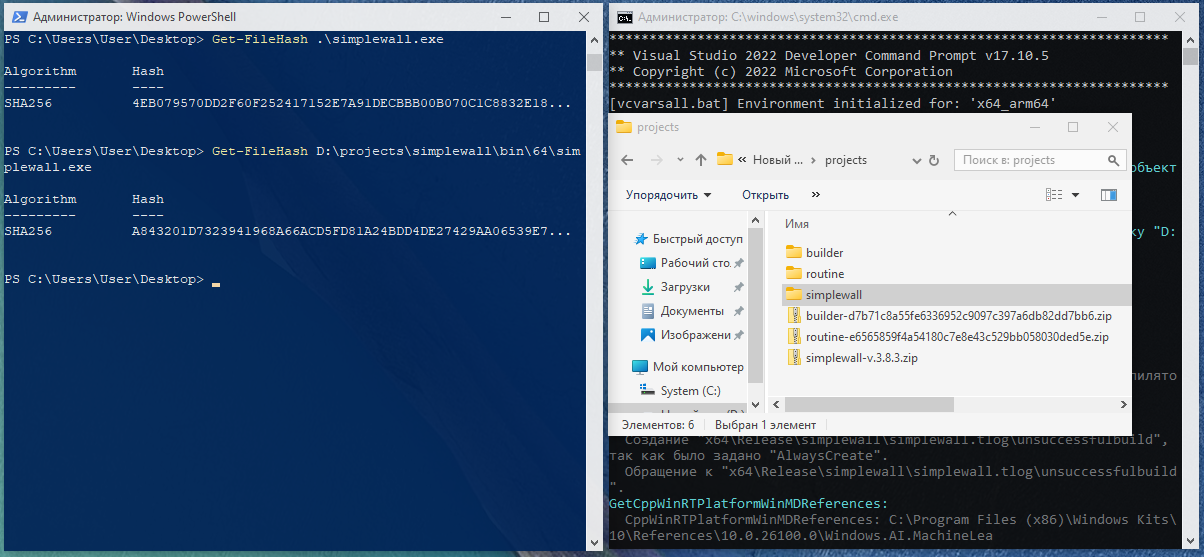Open the 'Упорядочить' menu

[x=669, y=195]
